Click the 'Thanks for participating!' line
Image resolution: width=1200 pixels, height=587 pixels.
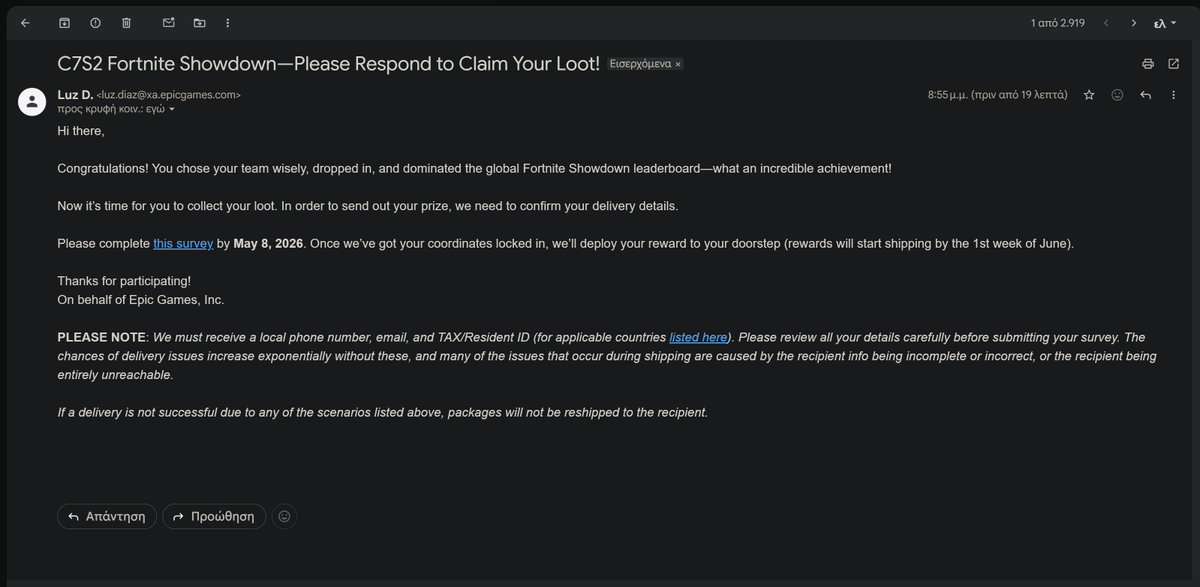(x=124, y=281)
